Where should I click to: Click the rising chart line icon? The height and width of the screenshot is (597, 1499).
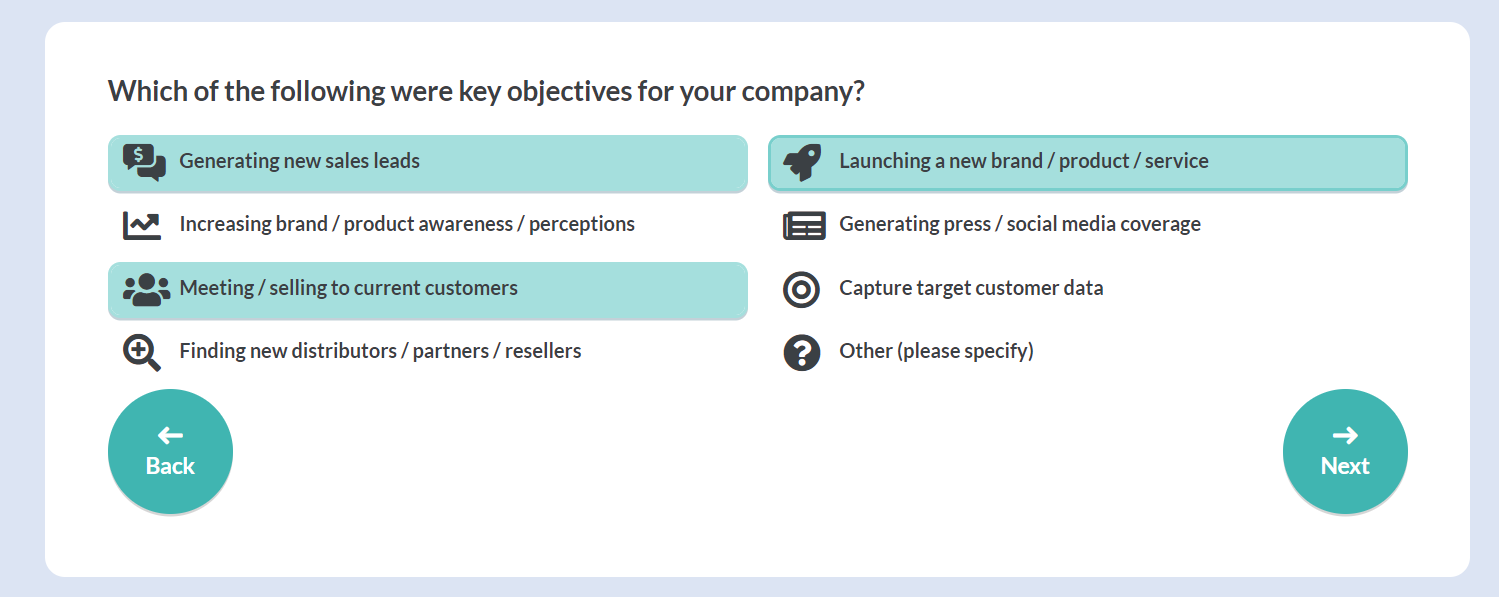pos(141,225)
